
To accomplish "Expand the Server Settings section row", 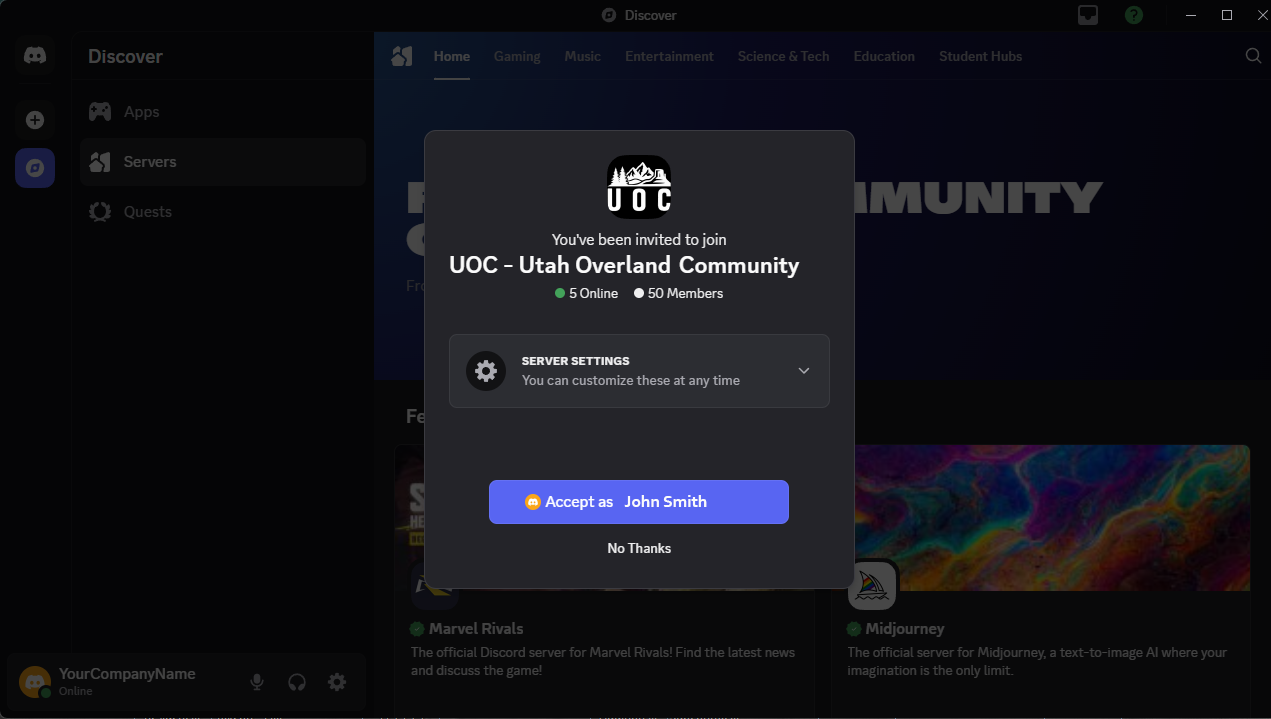I will tap(639, 371).
